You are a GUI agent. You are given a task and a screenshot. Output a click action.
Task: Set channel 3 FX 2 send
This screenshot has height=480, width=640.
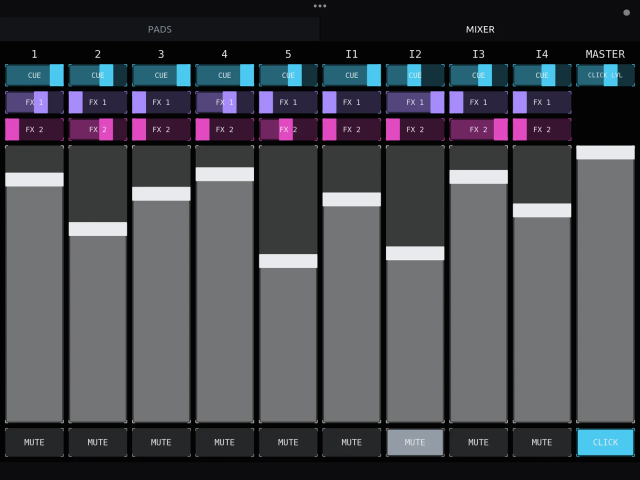point(161,129)
